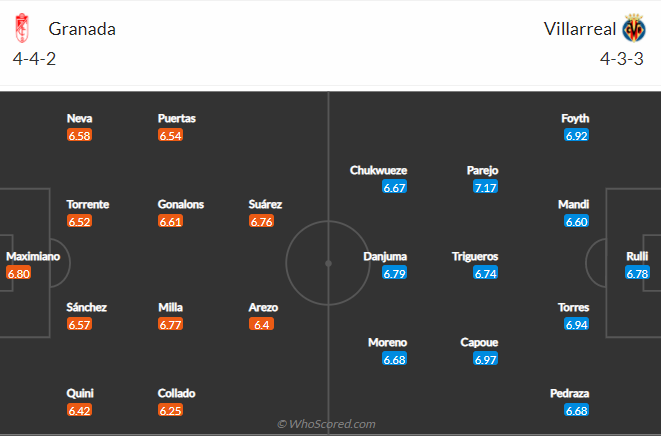Click player name Chukwueze
The width and height of the screenshot is (661, 436).
click(378, 170)
